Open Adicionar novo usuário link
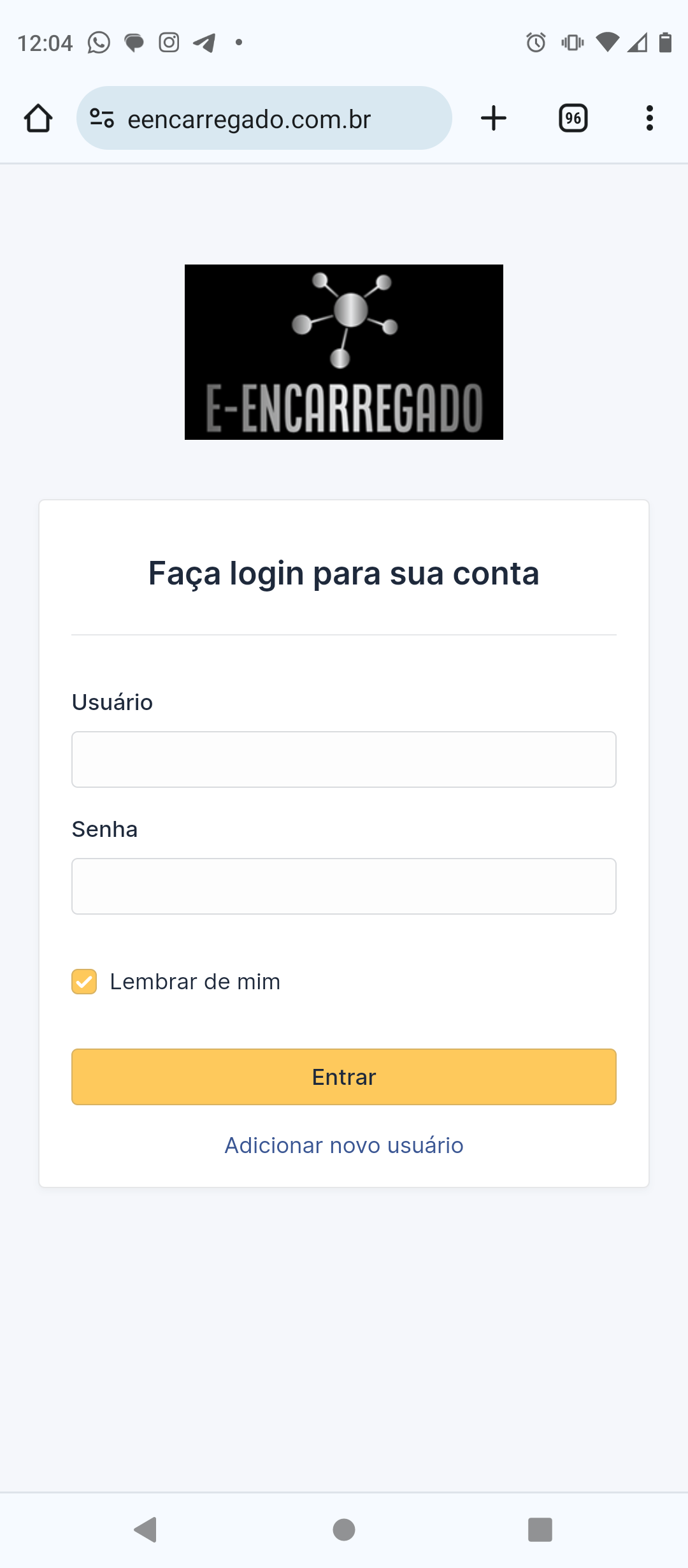The width and height of the screenshot is (688, 1568). click(344, 1145)
